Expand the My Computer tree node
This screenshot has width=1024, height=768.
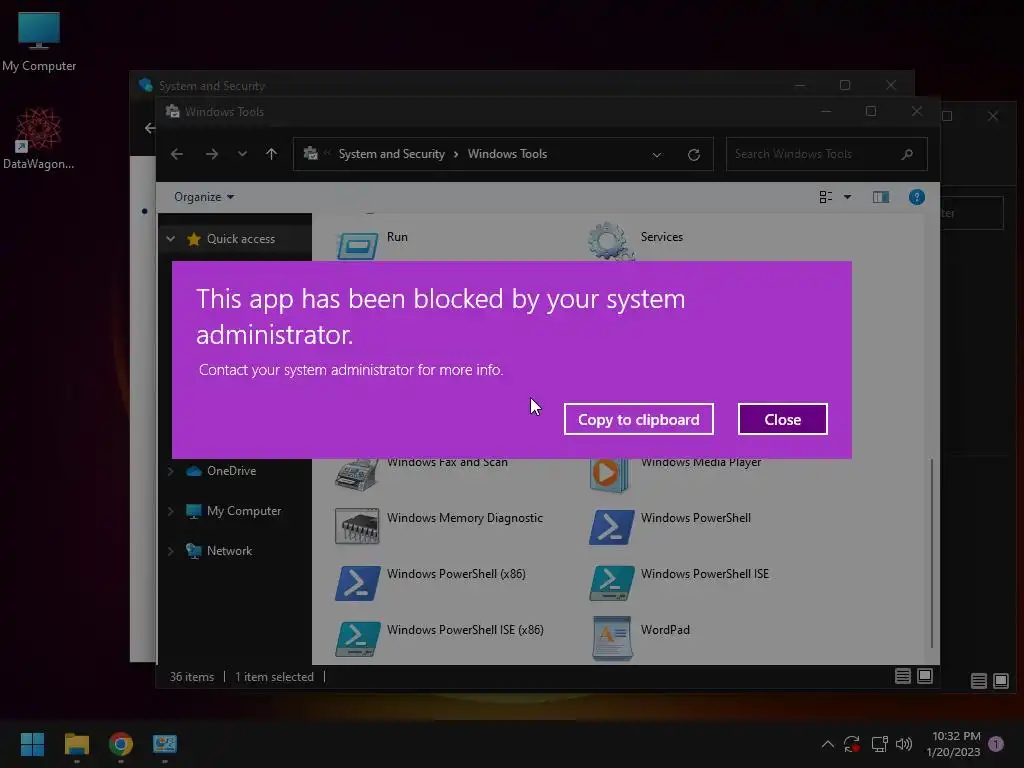[170, 511]
